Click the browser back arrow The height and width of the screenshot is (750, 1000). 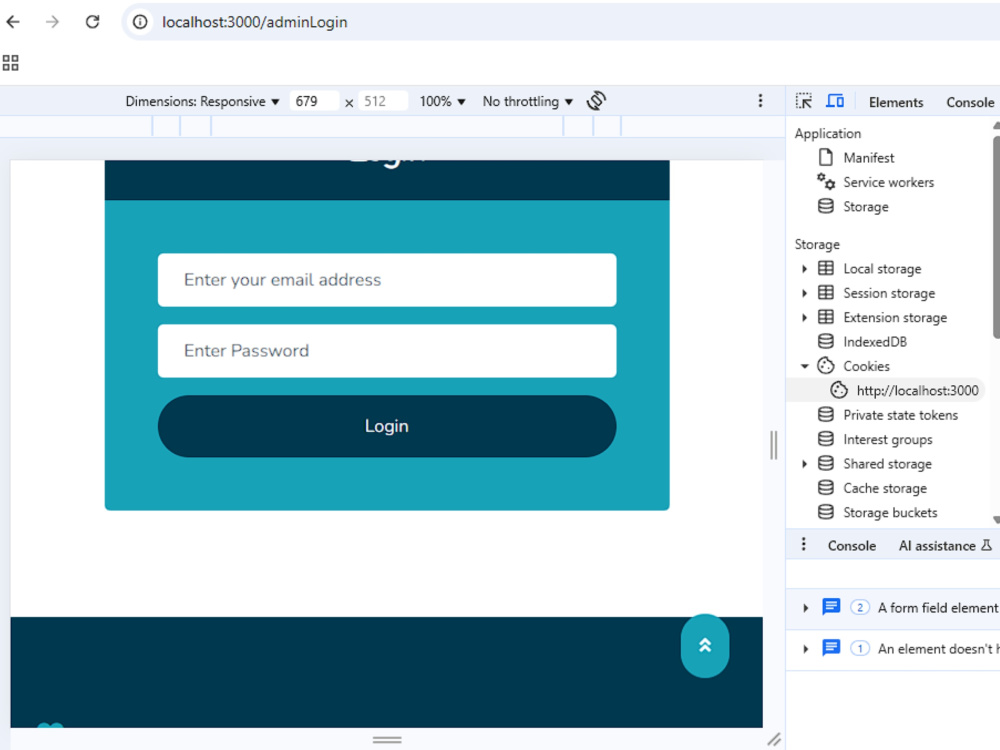pyautogui.click(x=13, y=22)
